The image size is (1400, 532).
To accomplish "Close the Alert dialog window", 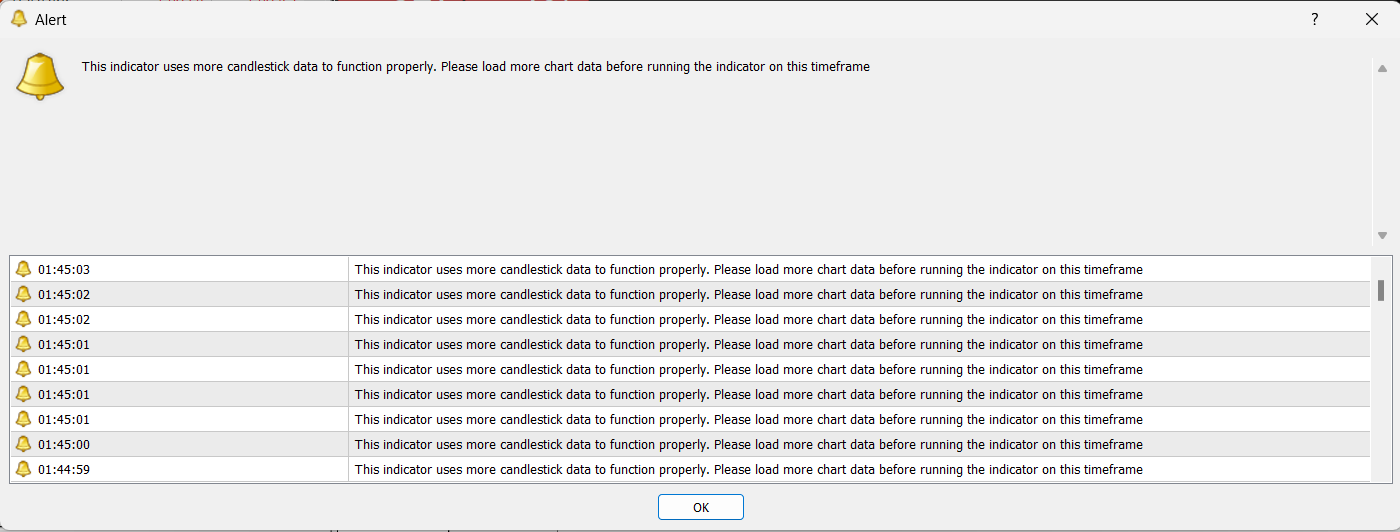I will click(x=1372, y=19).
